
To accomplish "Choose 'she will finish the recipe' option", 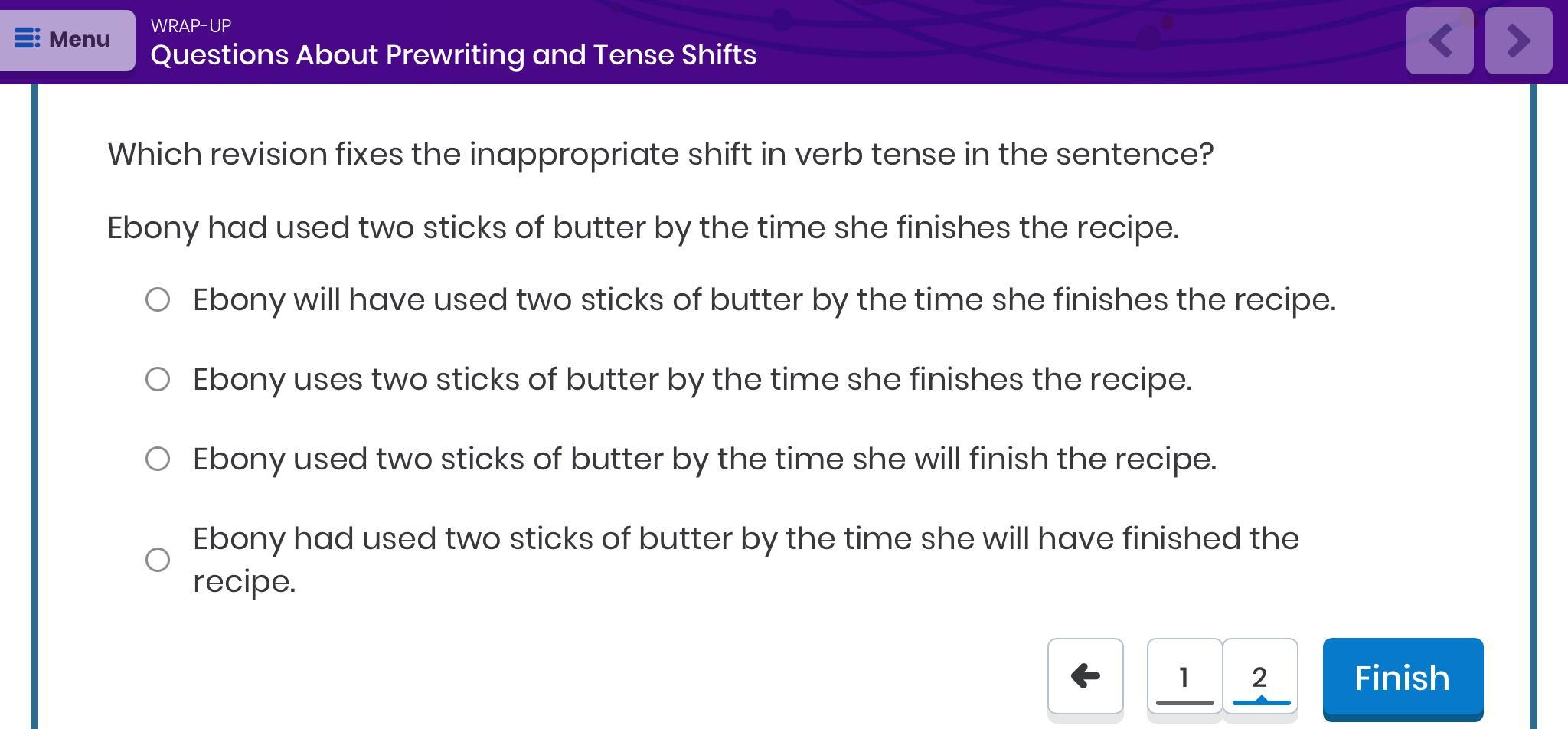I will point(158,459).
